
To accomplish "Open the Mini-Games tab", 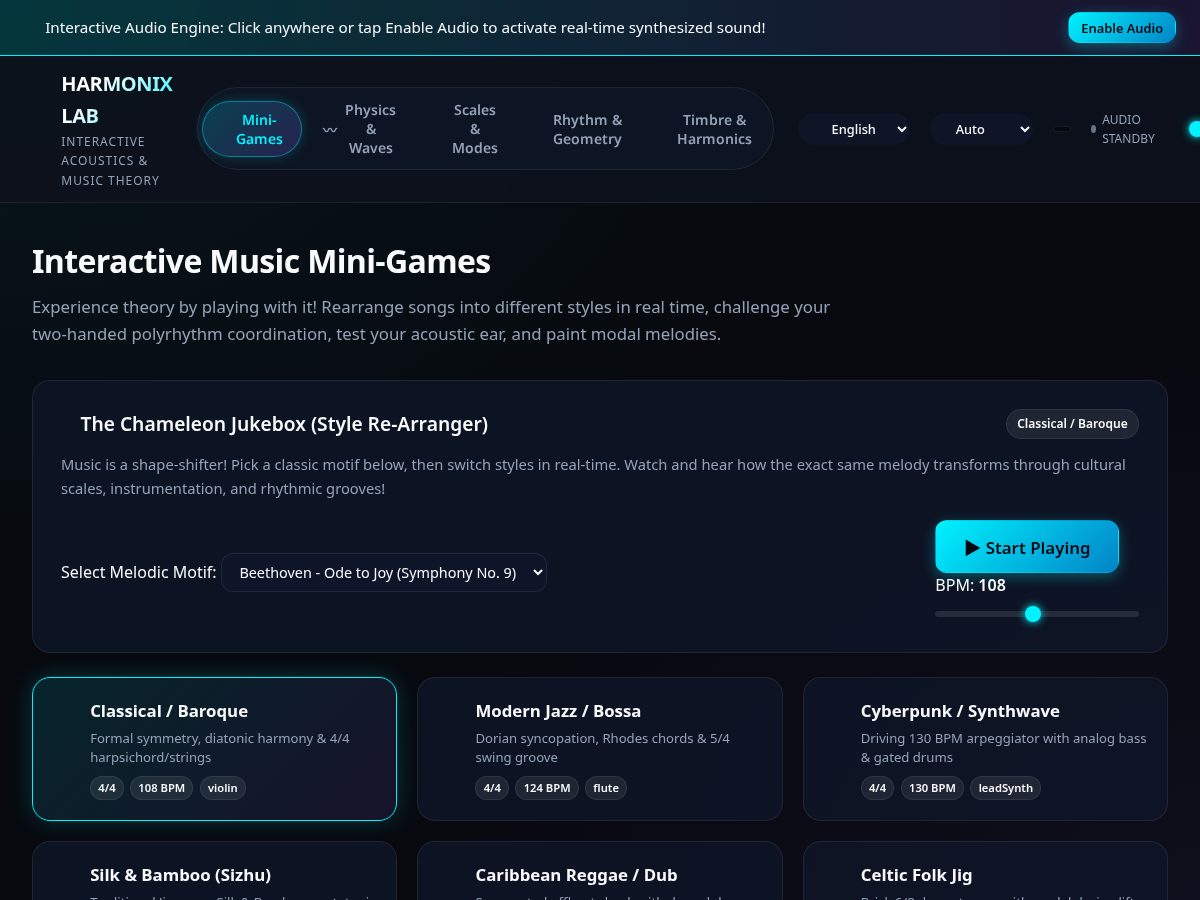I will (252, 129).
